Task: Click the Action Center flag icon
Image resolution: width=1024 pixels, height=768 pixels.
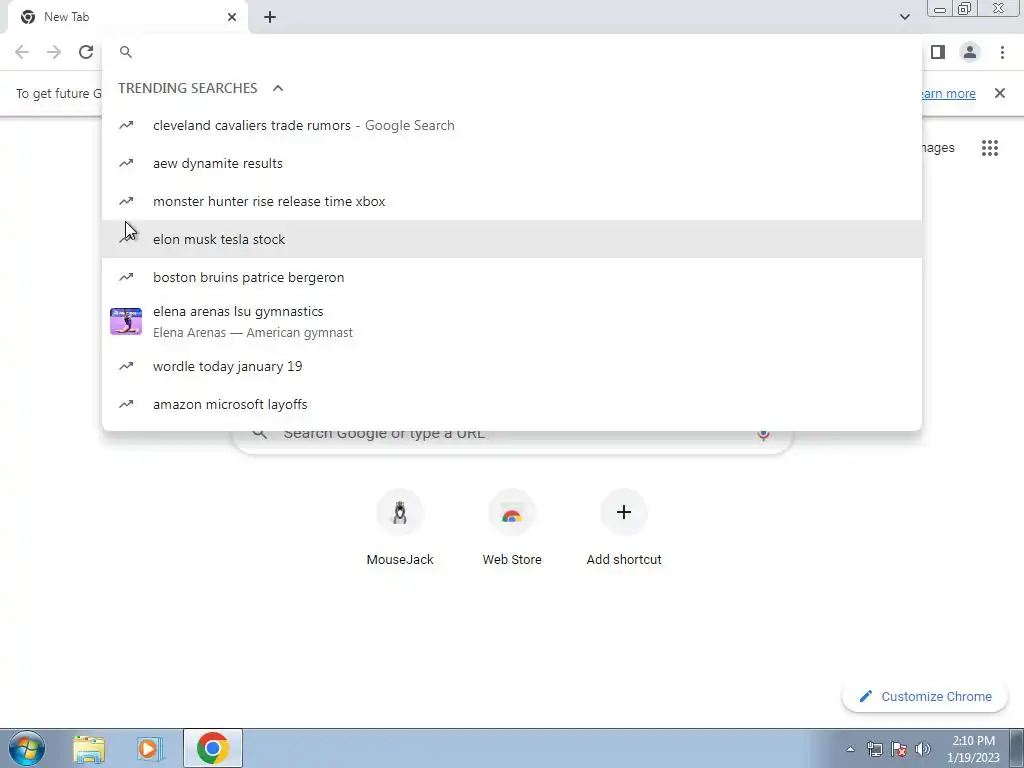Action: pyautogui.click(x=899, y=749)
